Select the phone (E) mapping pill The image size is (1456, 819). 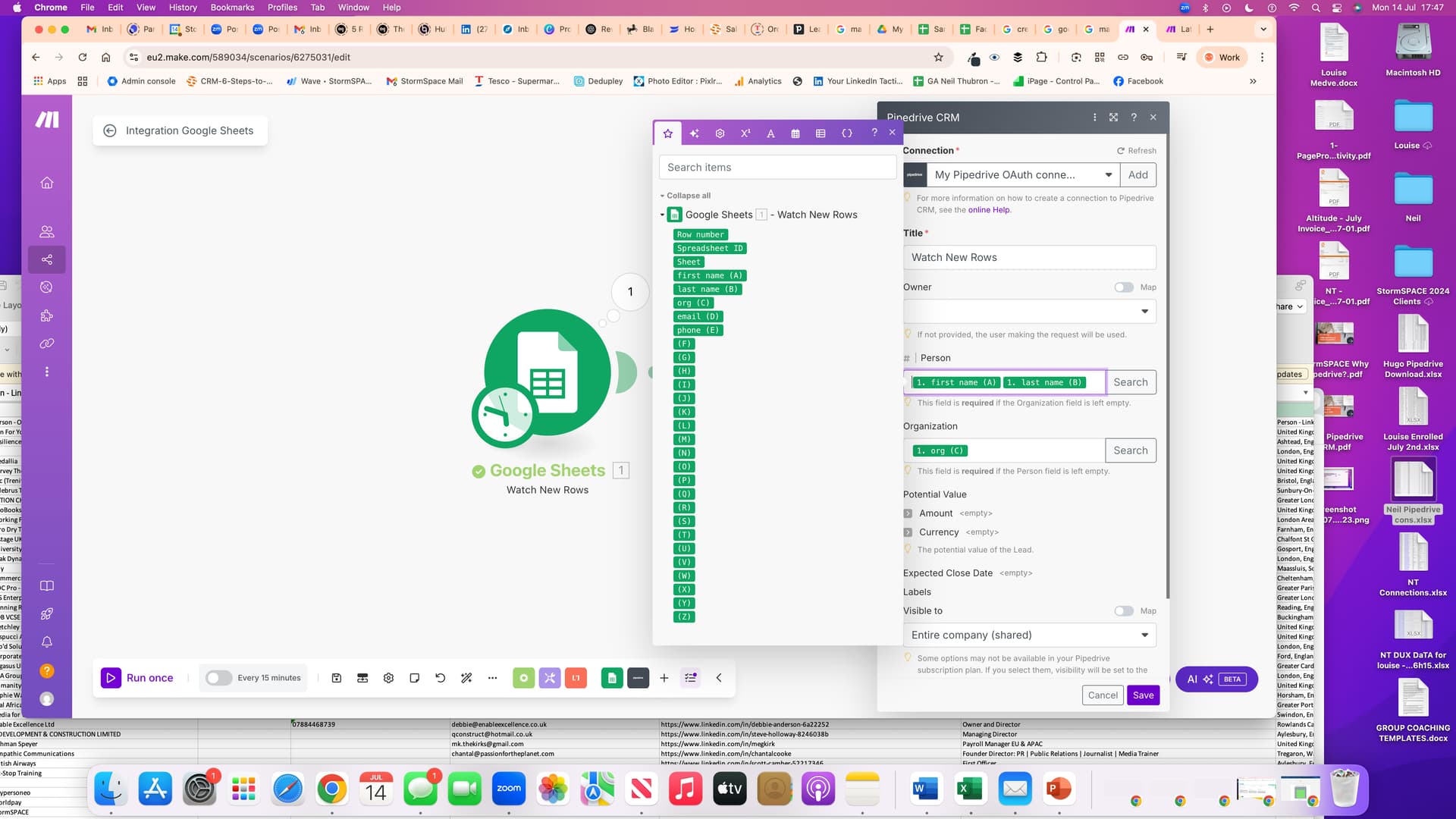pos(698,331)
